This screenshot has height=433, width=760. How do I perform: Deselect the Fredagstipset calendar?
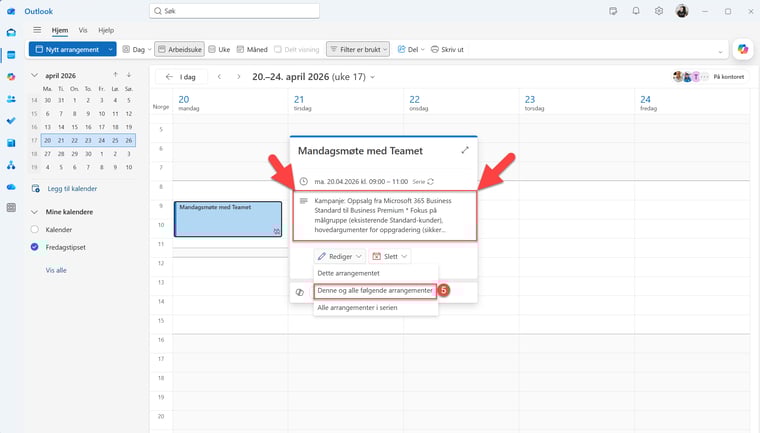(34, 247)
